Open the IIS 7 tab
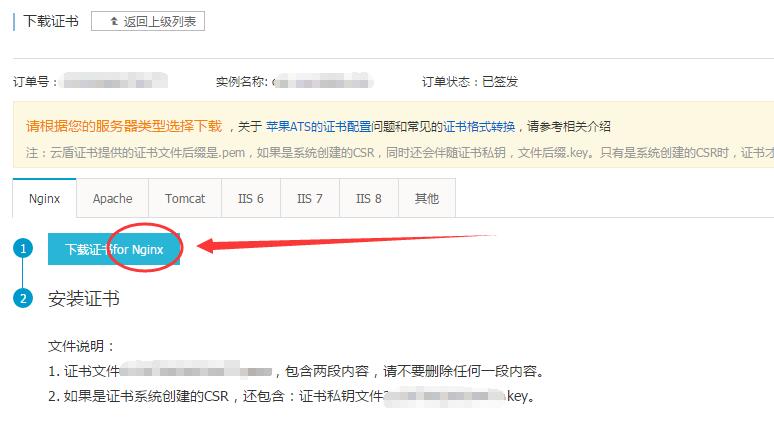Image resolution: width=774 pixels, height=435 pixels. pyautogui.click(x=310, y=198)
